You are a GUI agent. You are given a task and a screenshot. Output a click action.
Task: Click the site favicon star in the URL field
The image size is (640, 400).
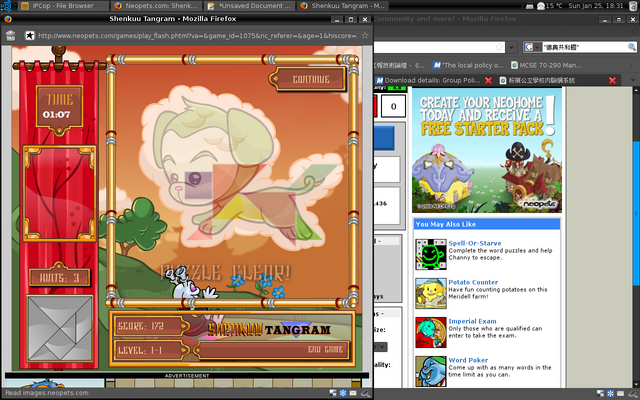tap(29, 36)
